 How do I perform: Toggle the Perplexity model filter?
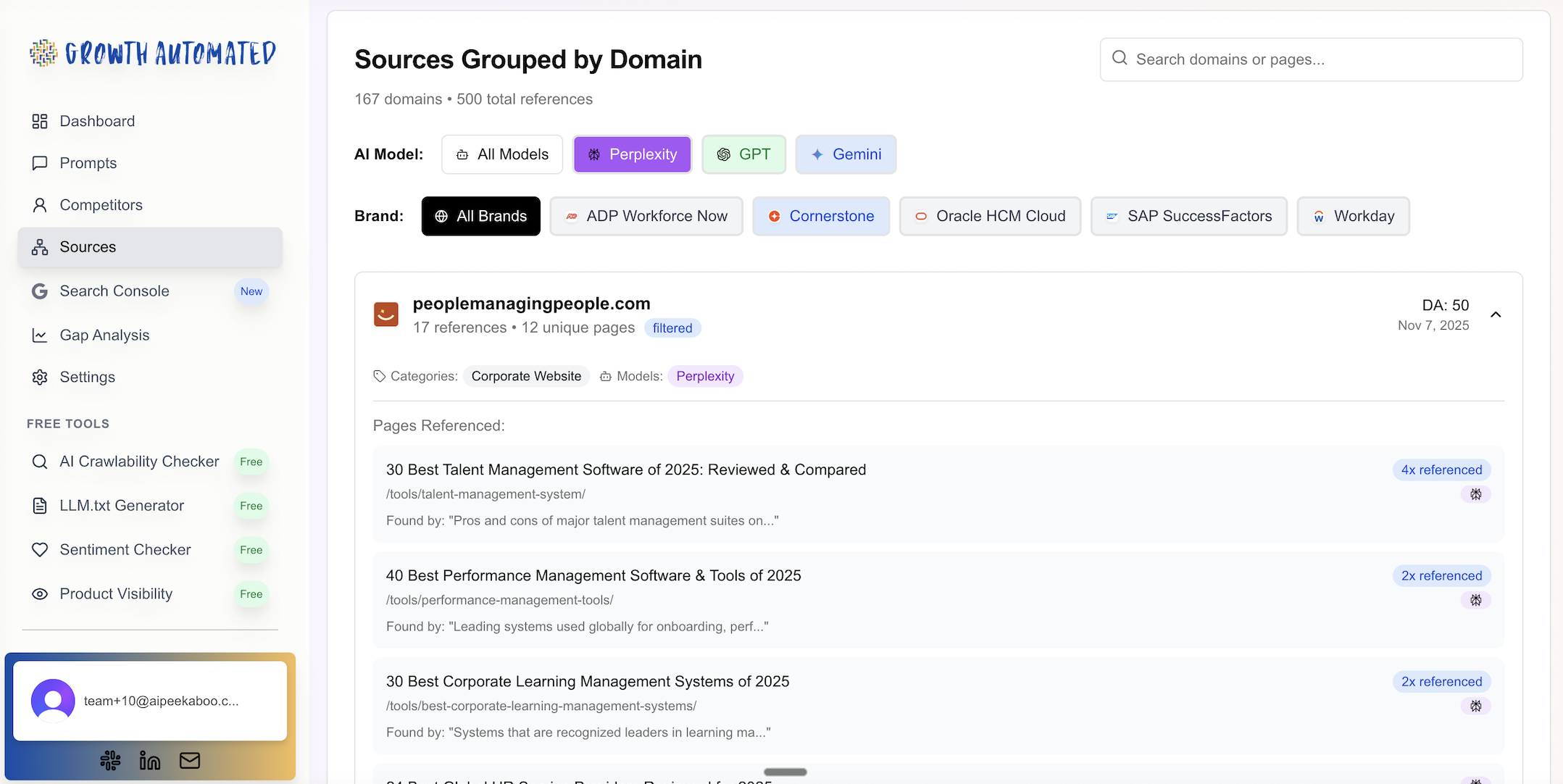click(x=633, y=154)
